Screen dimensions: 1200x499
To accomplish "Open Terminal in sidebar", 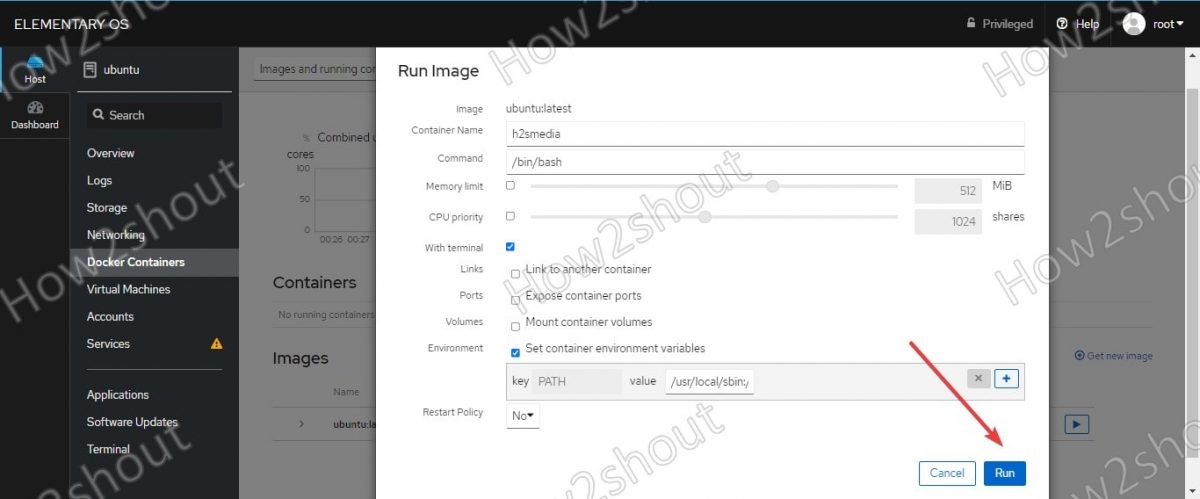I will click(108, 449).
